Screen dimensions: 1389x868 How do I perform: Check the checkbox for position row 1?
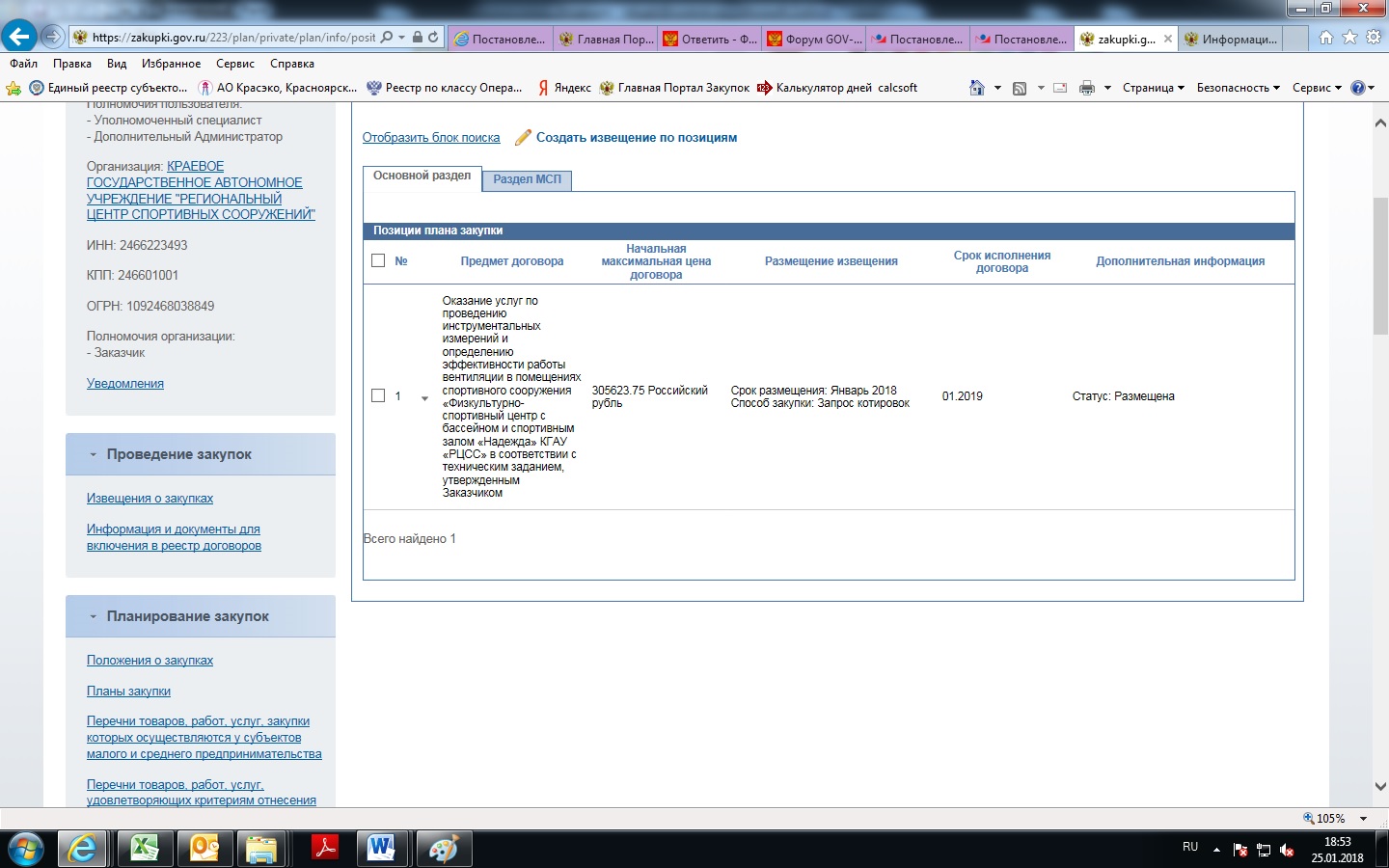pos(378,395)
